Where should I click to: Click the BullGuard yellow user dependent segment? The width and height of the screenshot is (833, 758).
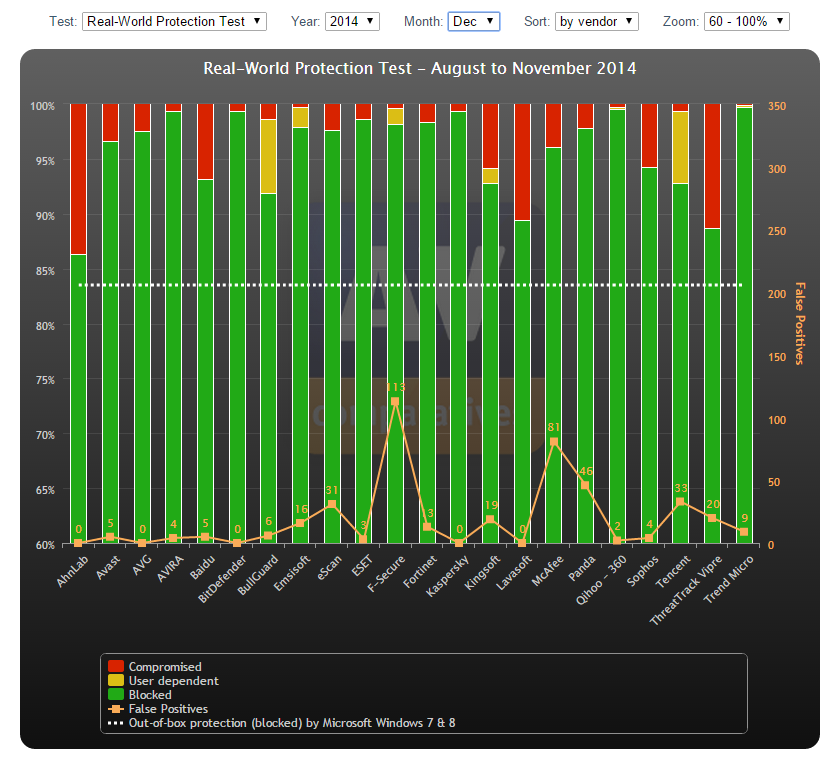pyautogui.click(x=269, y=156)
